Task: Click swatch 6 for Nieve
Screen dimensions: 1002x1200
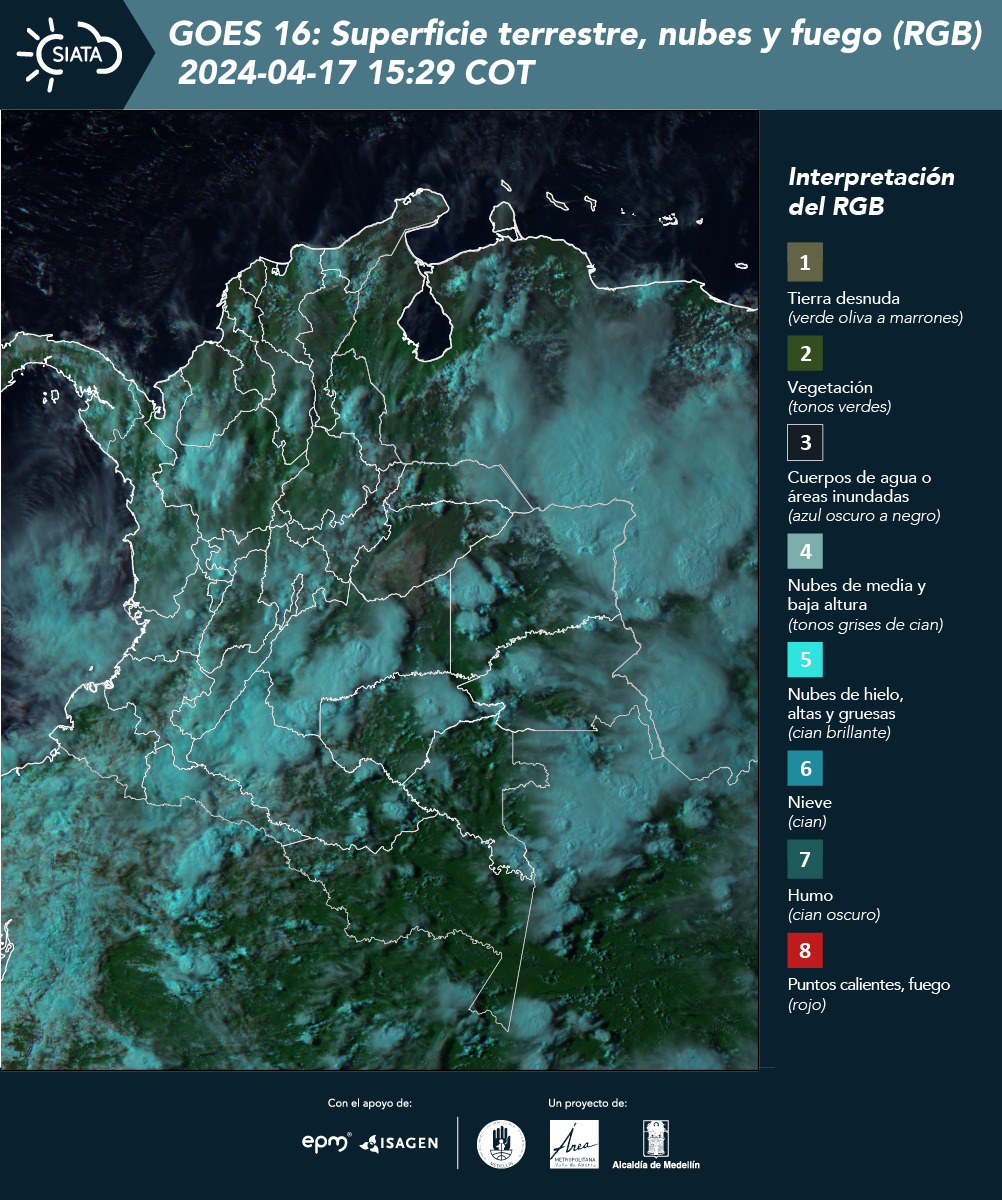Action: tap(805, 769)
